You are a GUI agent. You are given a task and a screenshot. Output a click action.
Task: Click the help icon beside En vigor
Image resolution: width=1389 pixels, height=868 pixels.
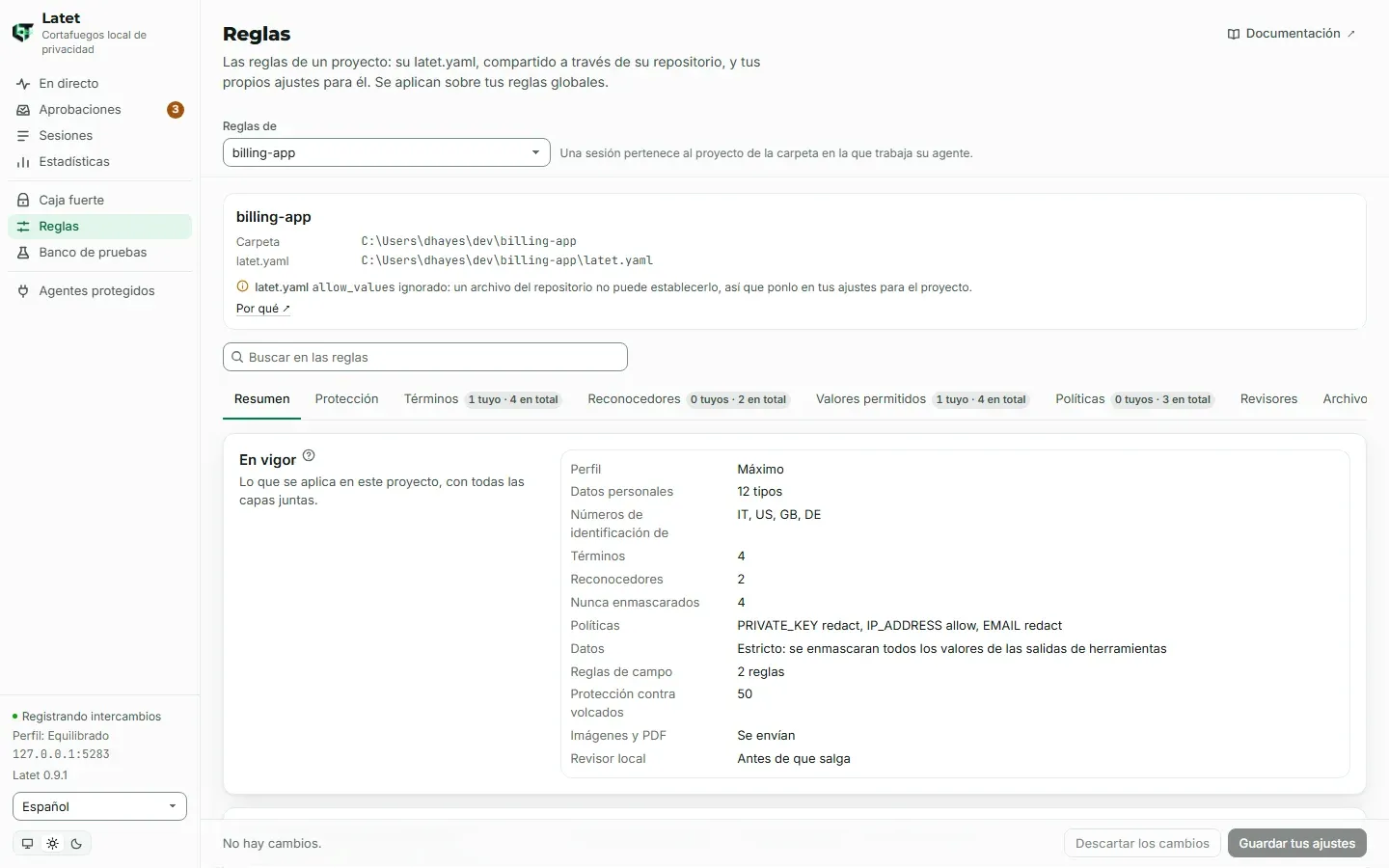click(x=309, y=456)
